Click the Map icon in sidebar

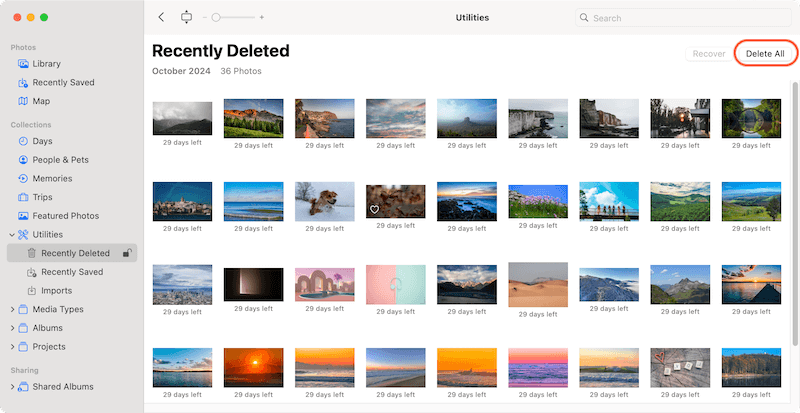23,101
